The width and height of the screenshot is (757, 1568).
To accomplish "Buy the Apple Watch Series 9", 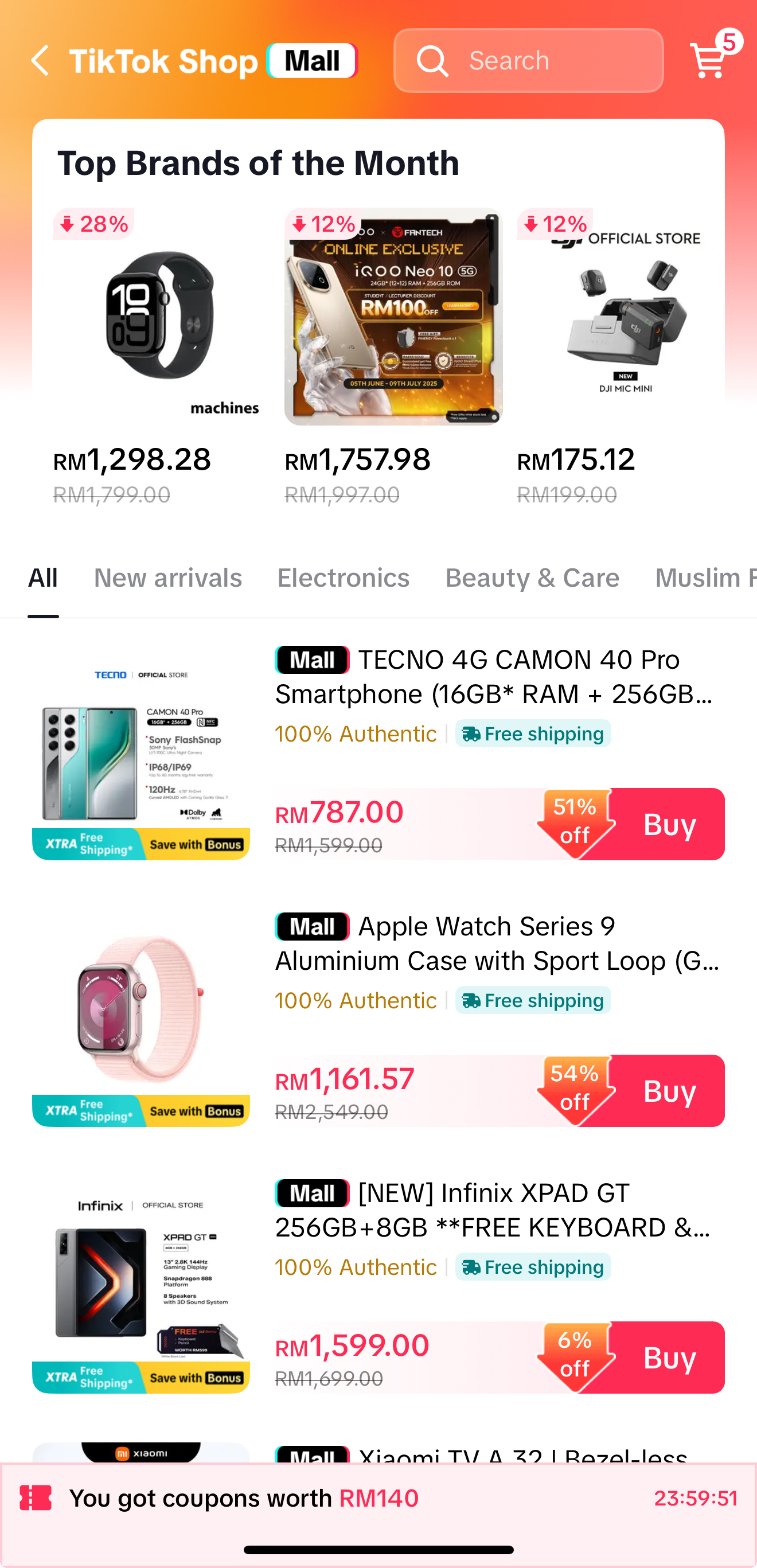I will coord(669,1091).
